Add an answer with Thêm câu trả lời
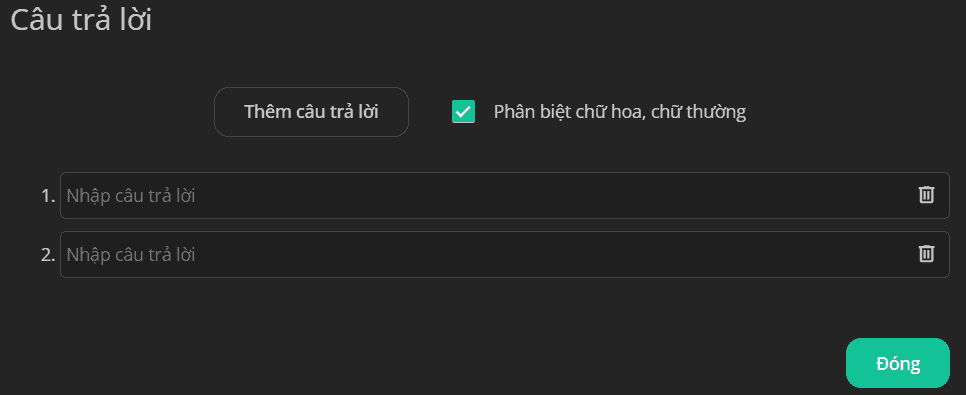Screen dimensions: 966x395 [311, 112]
